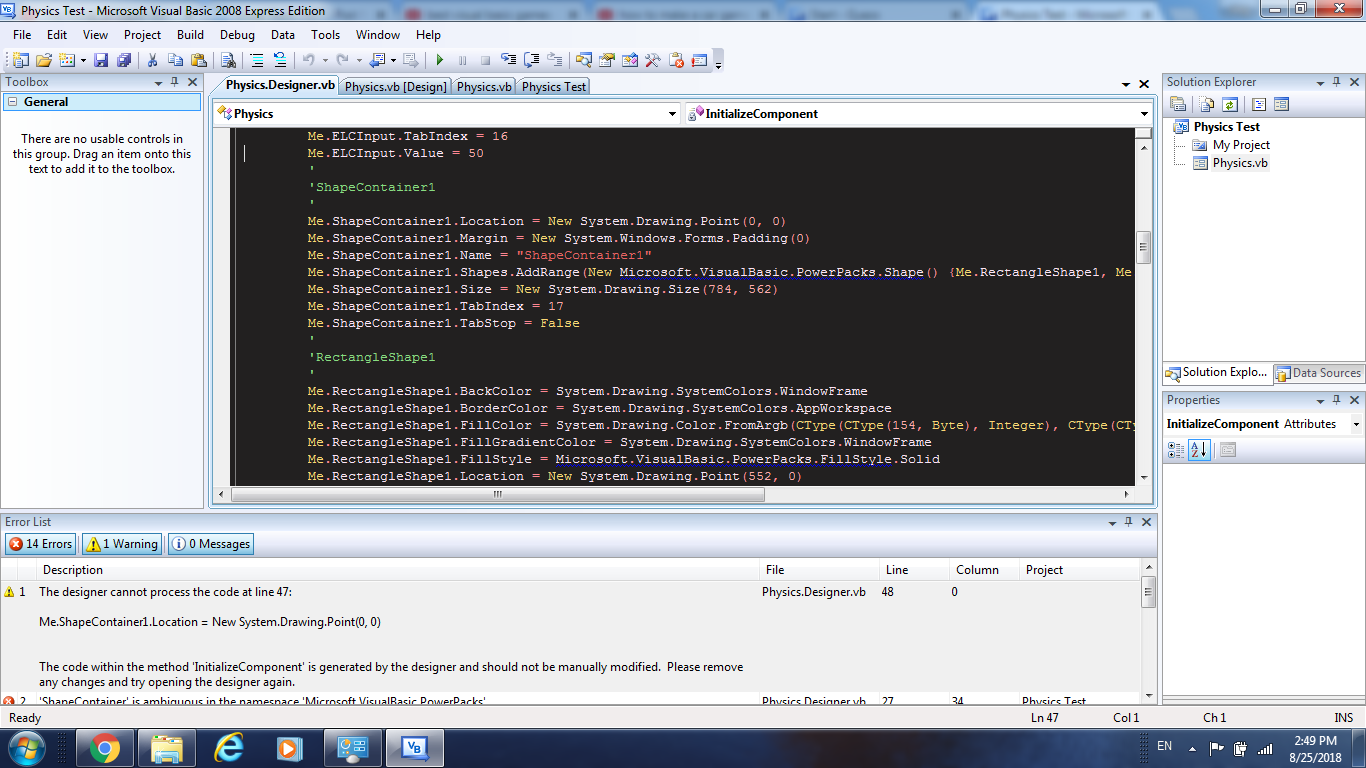Toggle auto-hide pin on the Error List panel
Viewport: 1366px width, 768px height.
(1129, 522)
